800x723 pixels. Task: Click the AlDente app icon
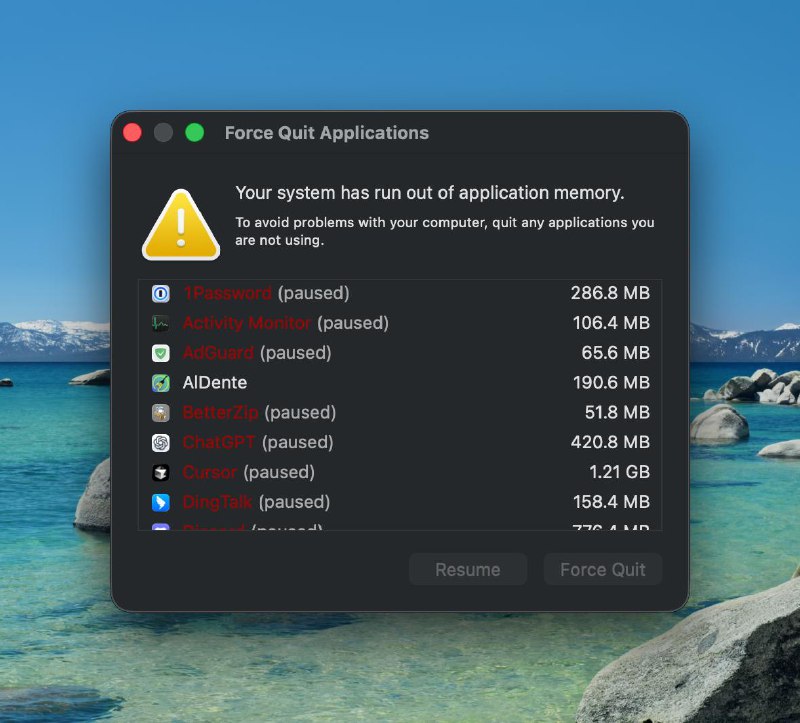pyautogui.click(x=160, y=383)
